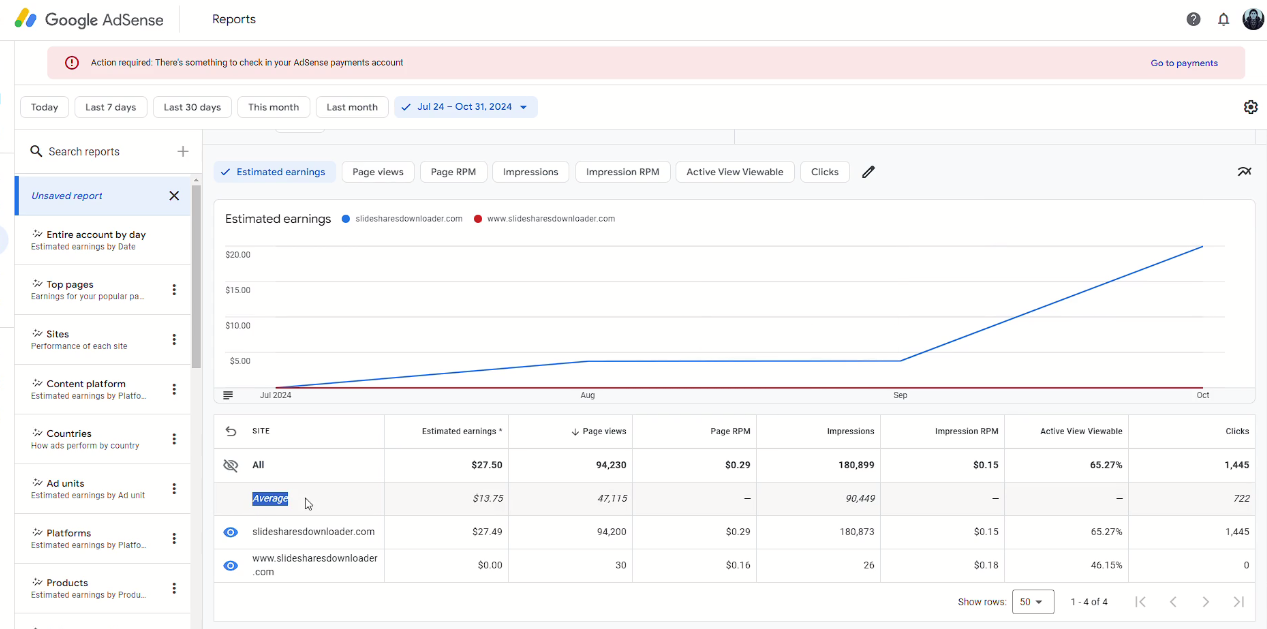Select the Today date filter
1267x629 pixels.
point(44,107)
